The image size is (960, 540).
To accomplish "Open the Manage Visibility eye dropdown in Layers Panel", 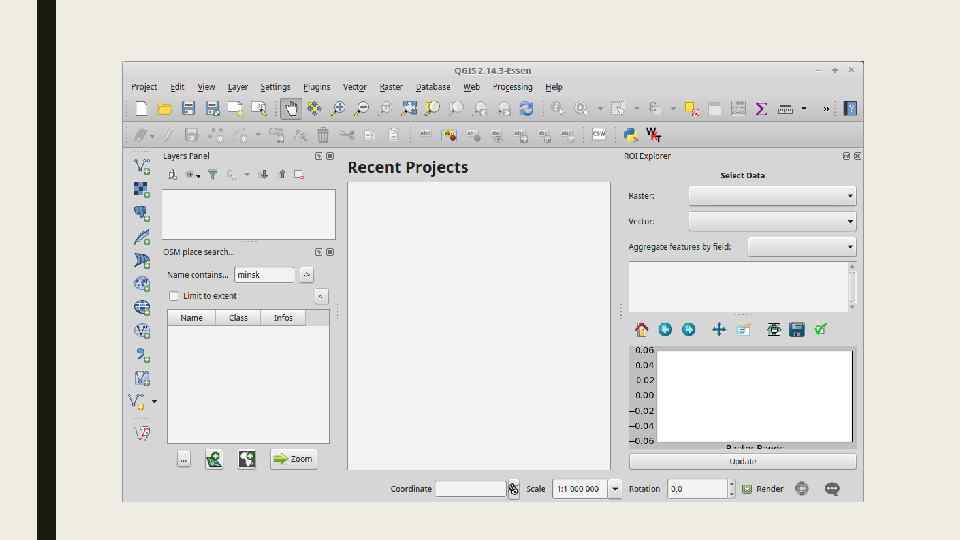I will 193,174.
